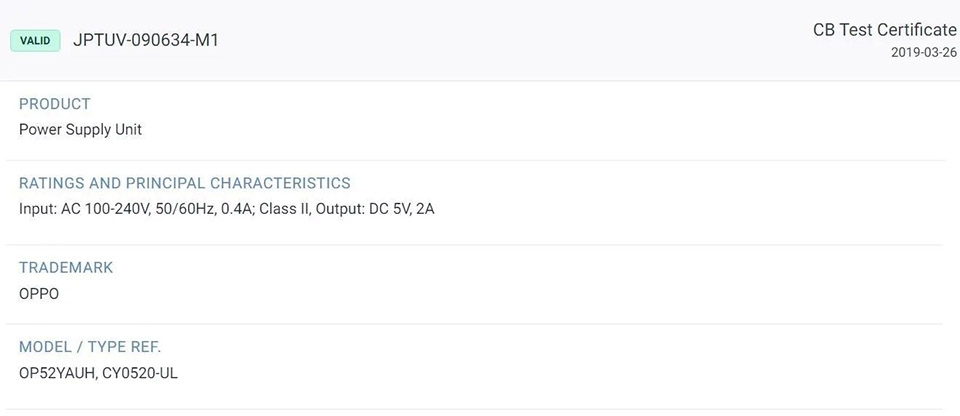The image size is (960, 416).
Task: Select certificate number JPTUV-090634-M1
Action: click(x=146, y=40)
